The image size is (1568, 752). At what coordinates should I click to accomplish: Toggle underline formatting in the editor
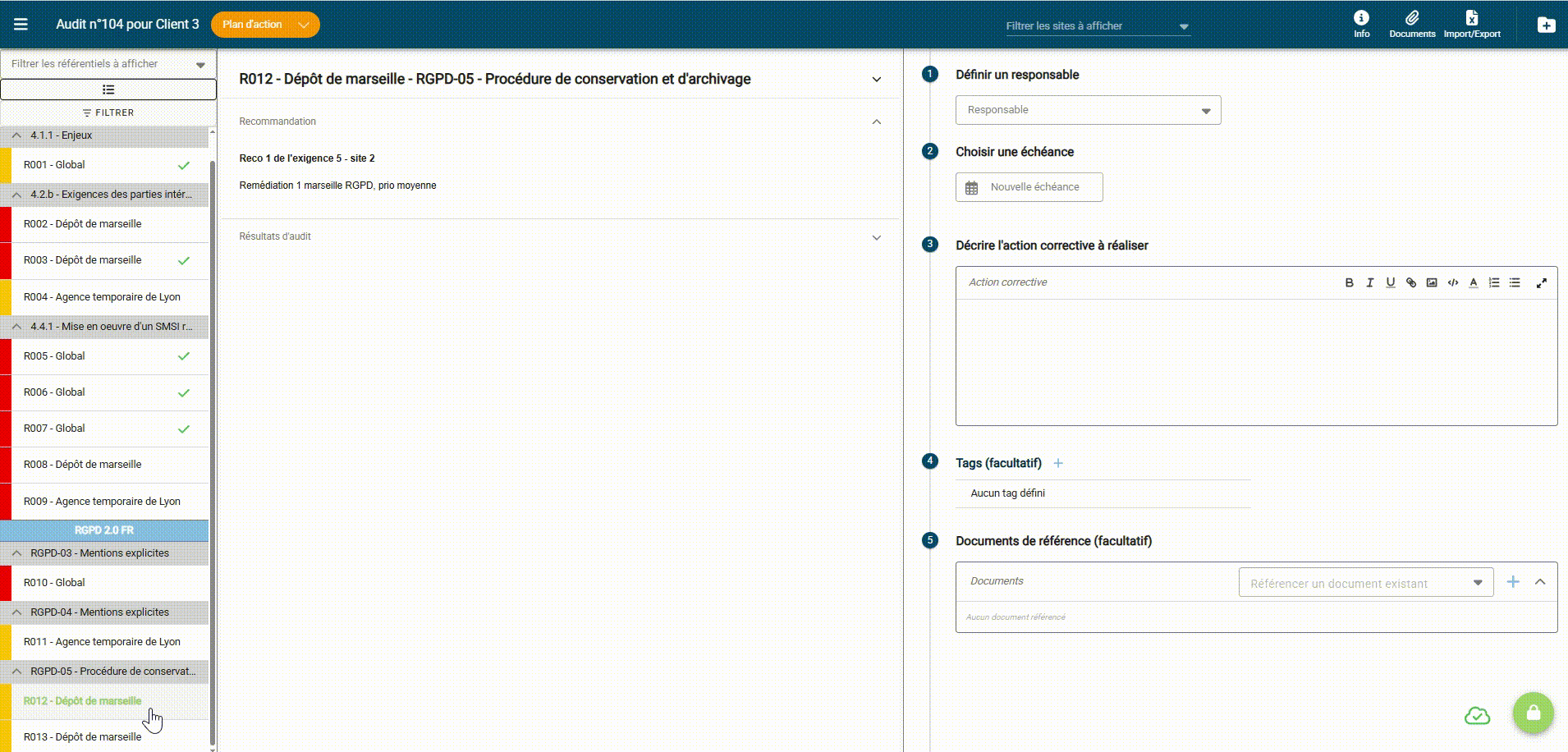1390,282
